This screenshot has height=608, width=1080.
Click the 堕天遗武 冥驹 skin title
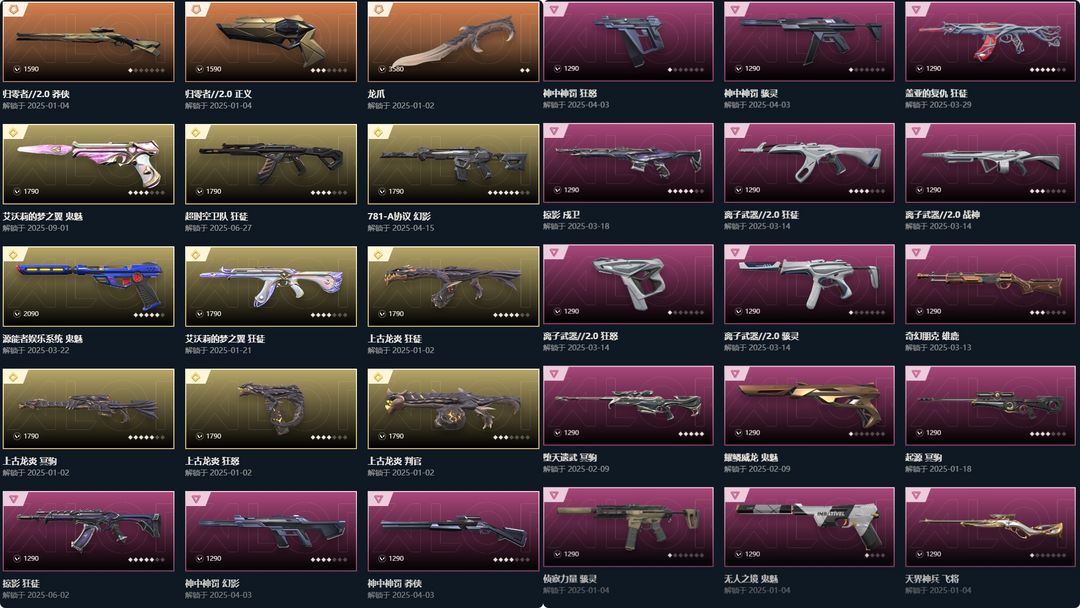pyautogui.click(x=570, y=457)
